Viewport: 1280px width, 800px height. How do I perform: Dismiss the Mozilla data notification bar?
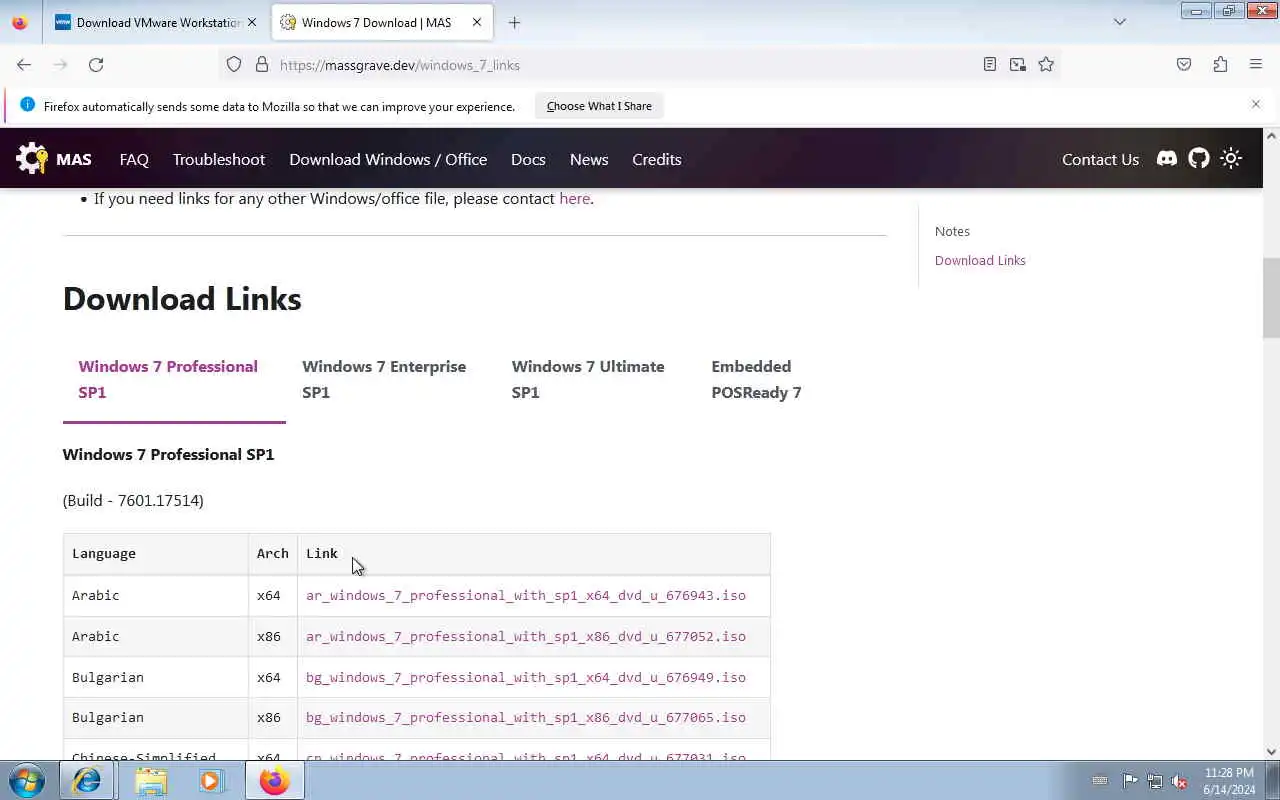click(1256, 104)
